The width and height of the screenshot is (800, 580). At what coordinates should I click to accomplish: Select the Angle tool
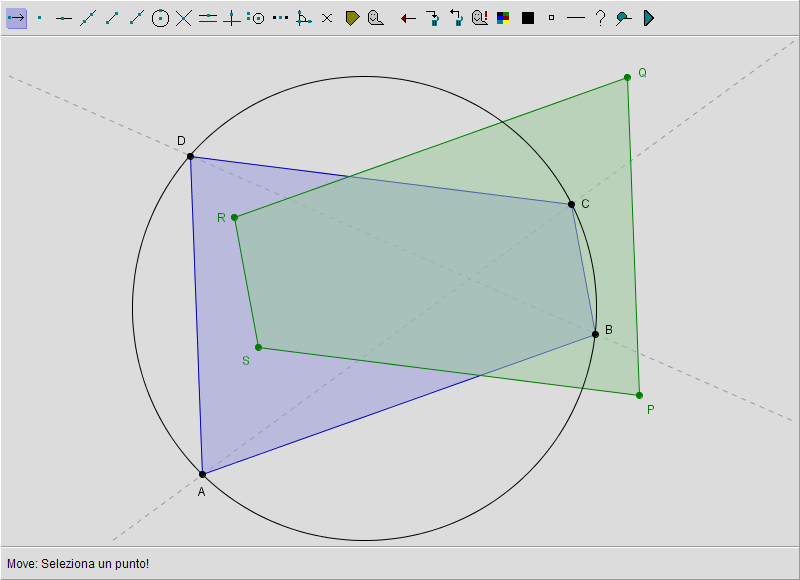point(304,18)
